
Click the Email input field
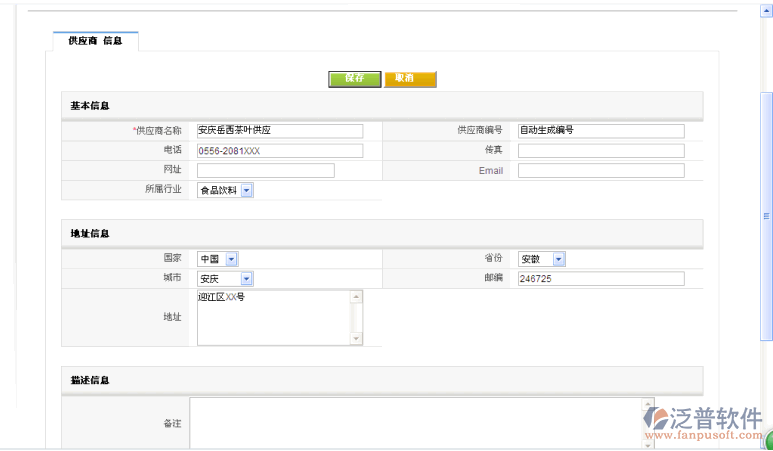(600, 171)
